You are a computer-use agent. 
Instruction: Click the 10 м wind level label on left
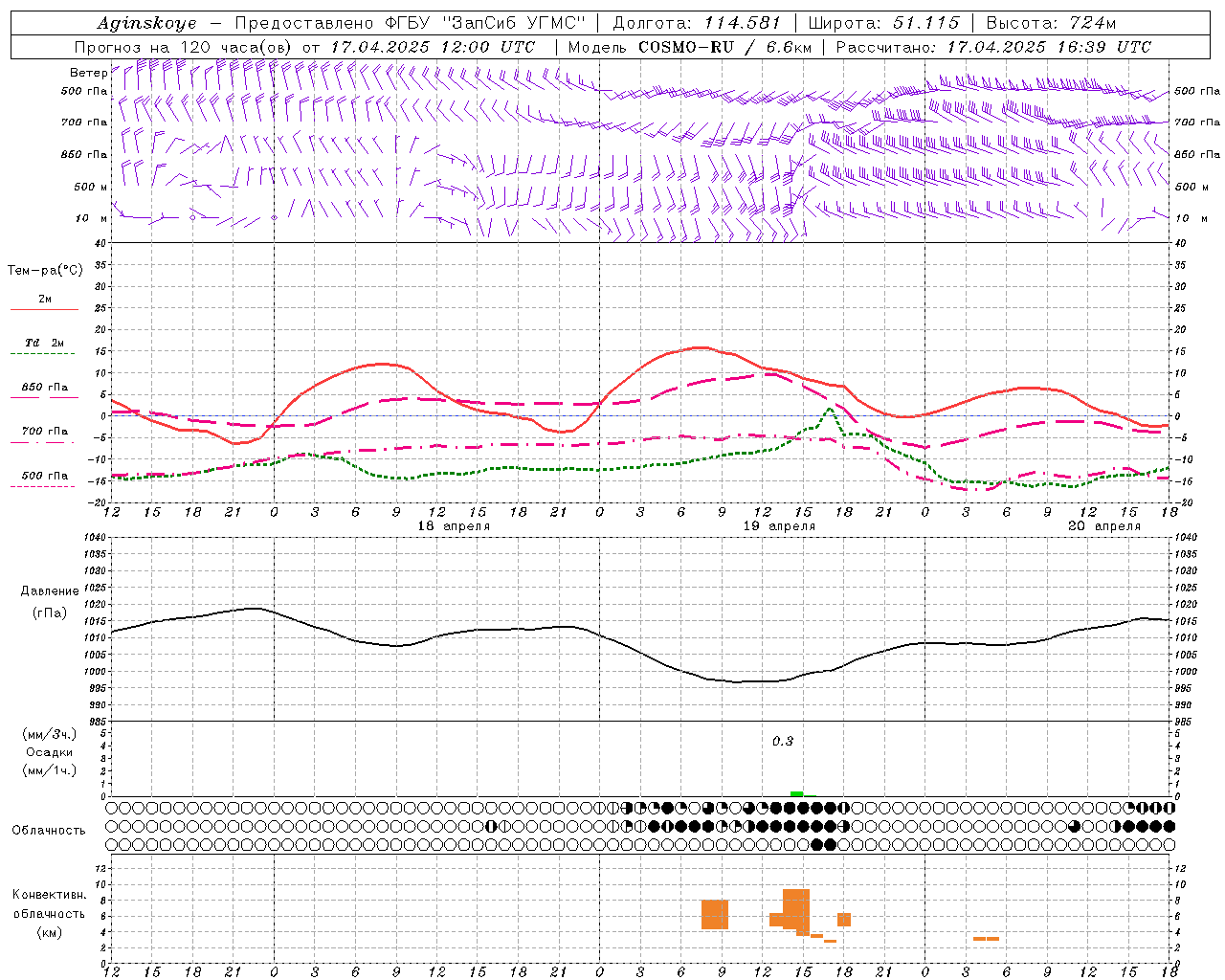(92, 218)
